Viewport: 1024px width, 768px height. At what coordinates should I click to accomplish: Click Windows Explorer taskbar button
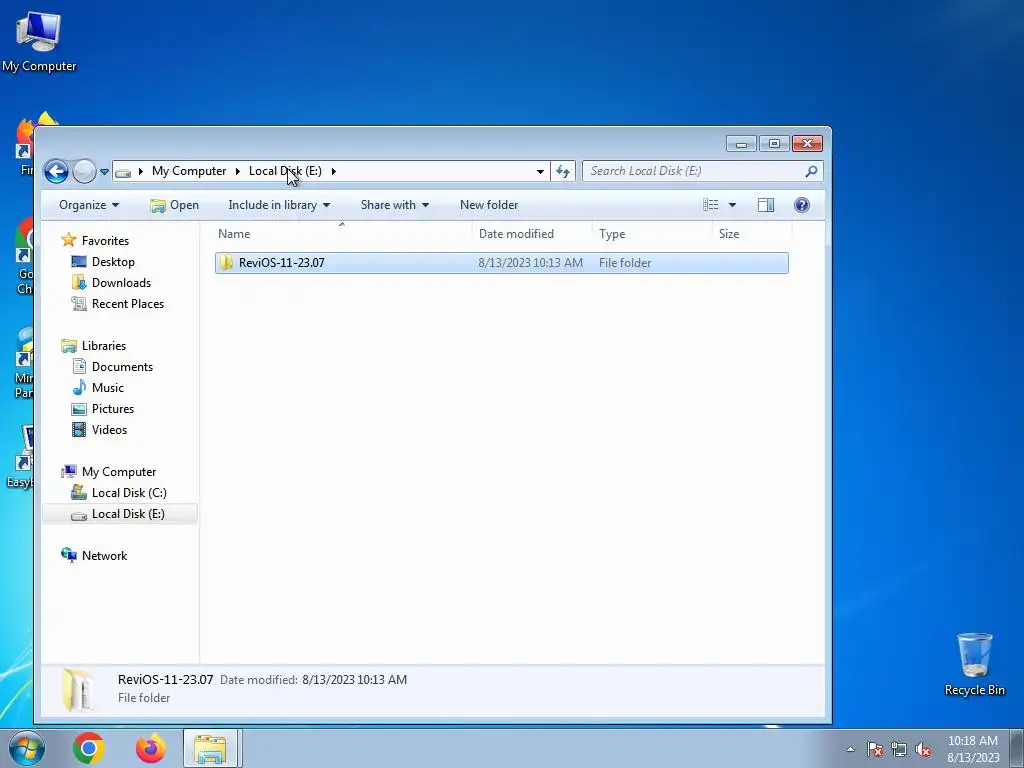pyautogui.click(x=211, y=748)
